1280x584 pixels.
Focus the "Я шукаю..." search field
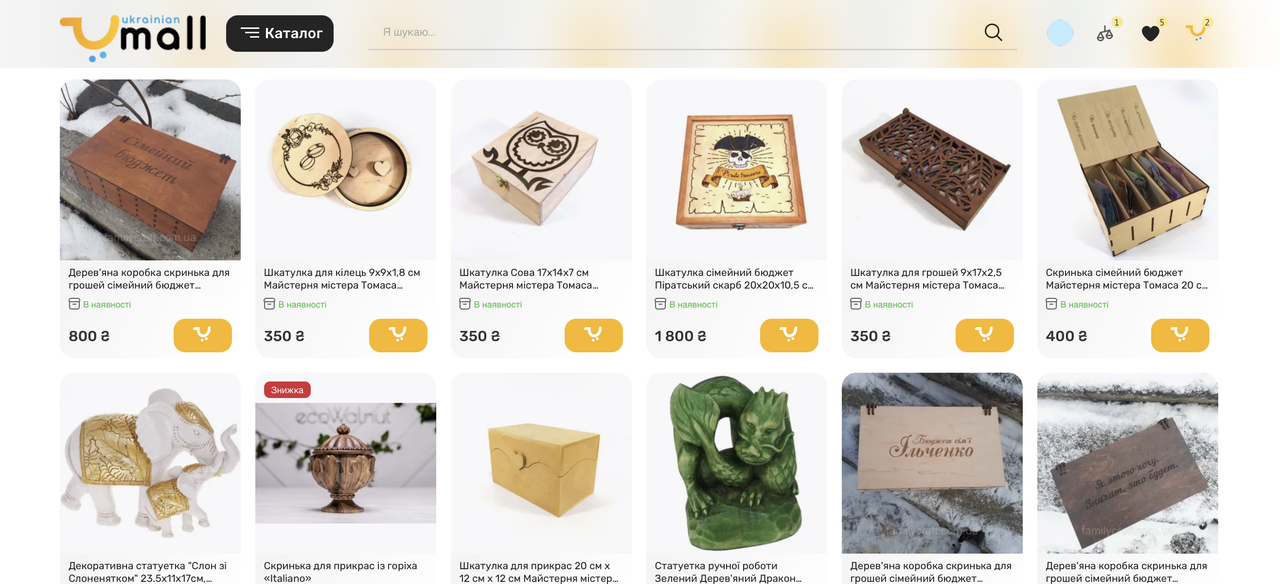pos(675,32)
